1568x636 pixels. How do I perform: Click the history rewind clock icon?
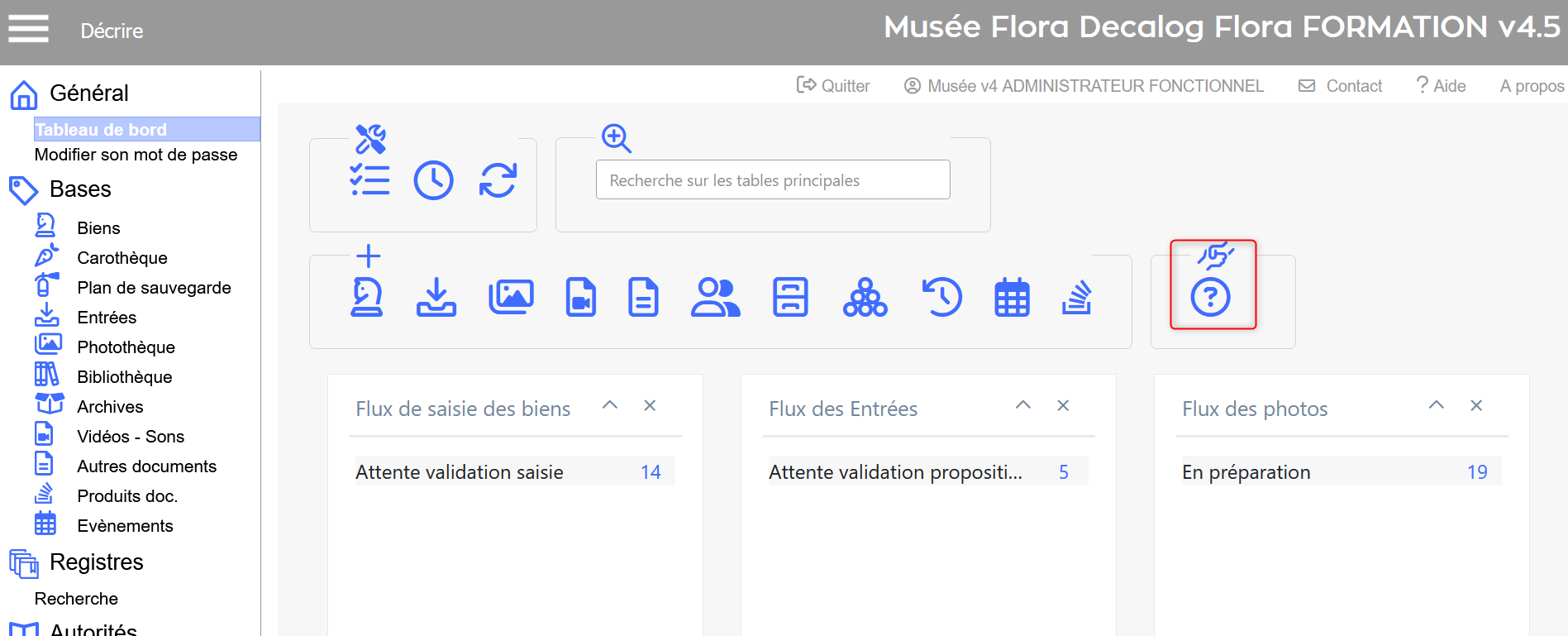[942, 298]
